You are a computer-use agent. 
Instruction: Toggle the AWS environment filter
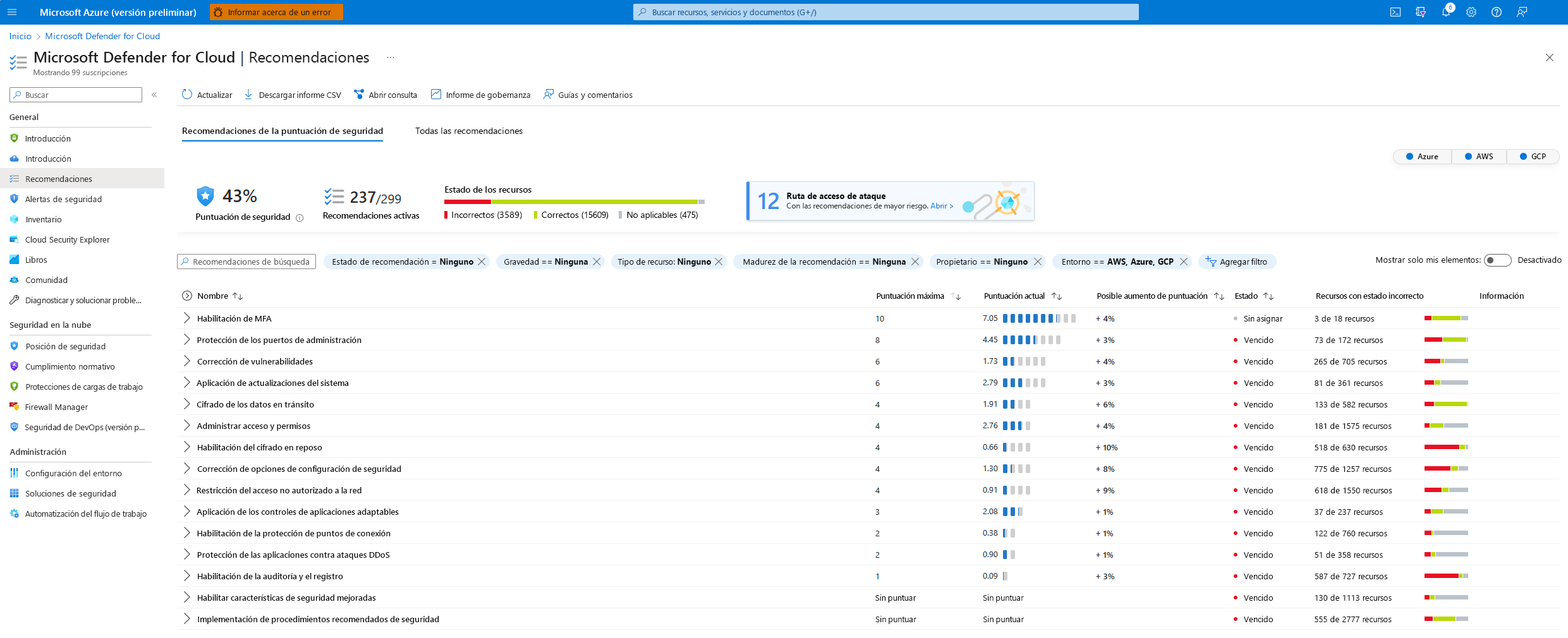(x=1479, y=157)
